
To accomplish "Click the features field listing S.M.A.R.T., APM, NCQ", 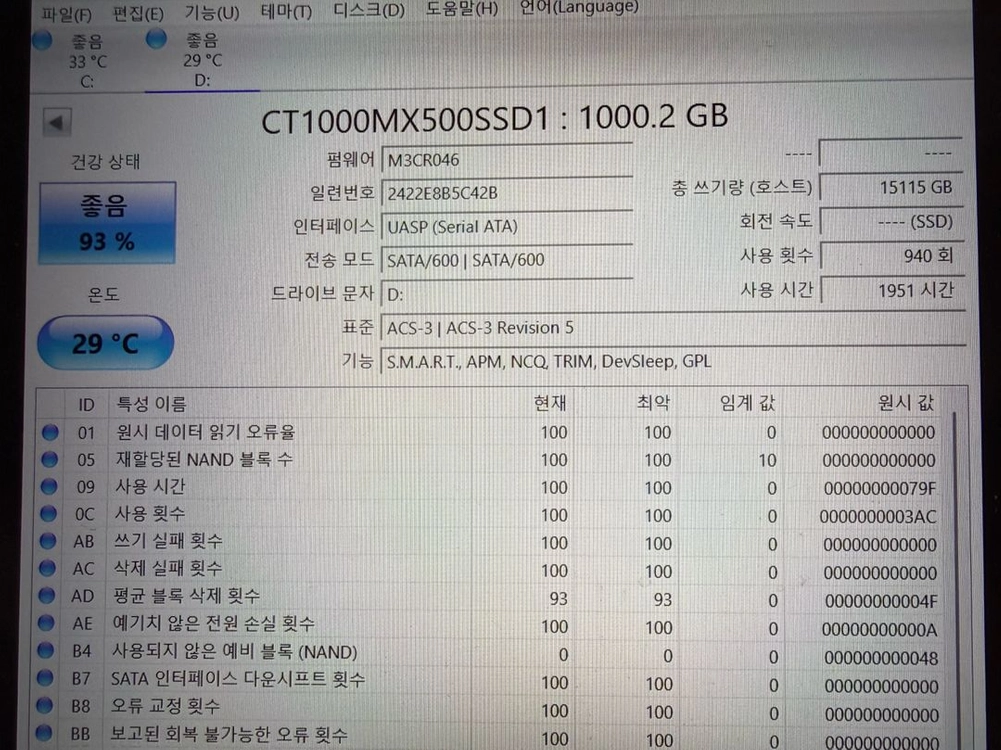I will [673, 362].
